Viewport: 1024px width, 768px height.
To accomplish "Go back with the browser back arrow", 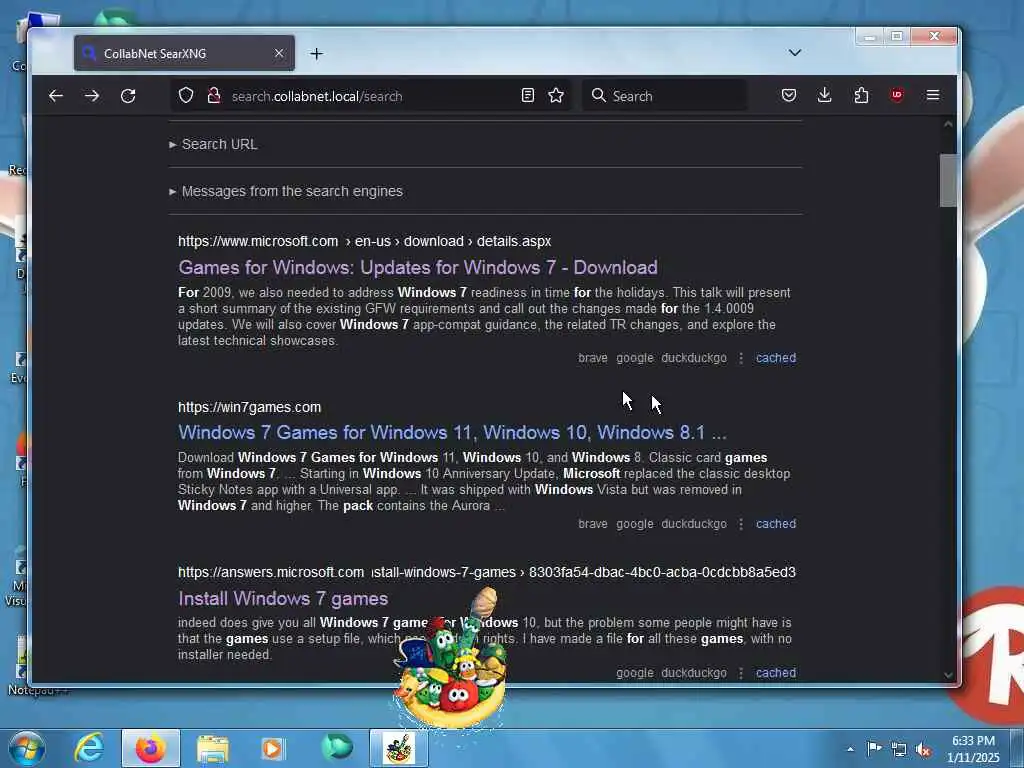I will point(56,96).
